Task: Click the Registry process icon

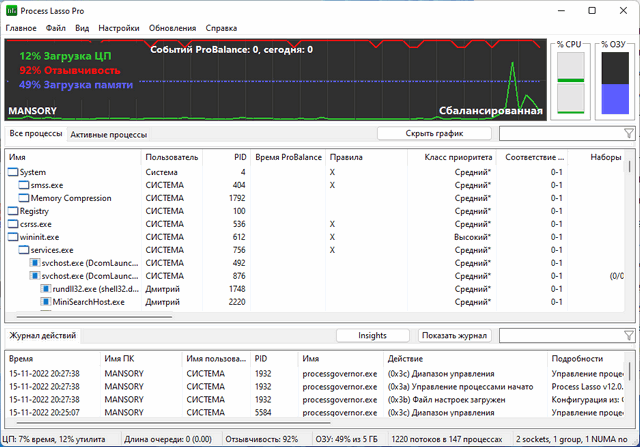Action: pyautogui.click(x=13, y=211)
